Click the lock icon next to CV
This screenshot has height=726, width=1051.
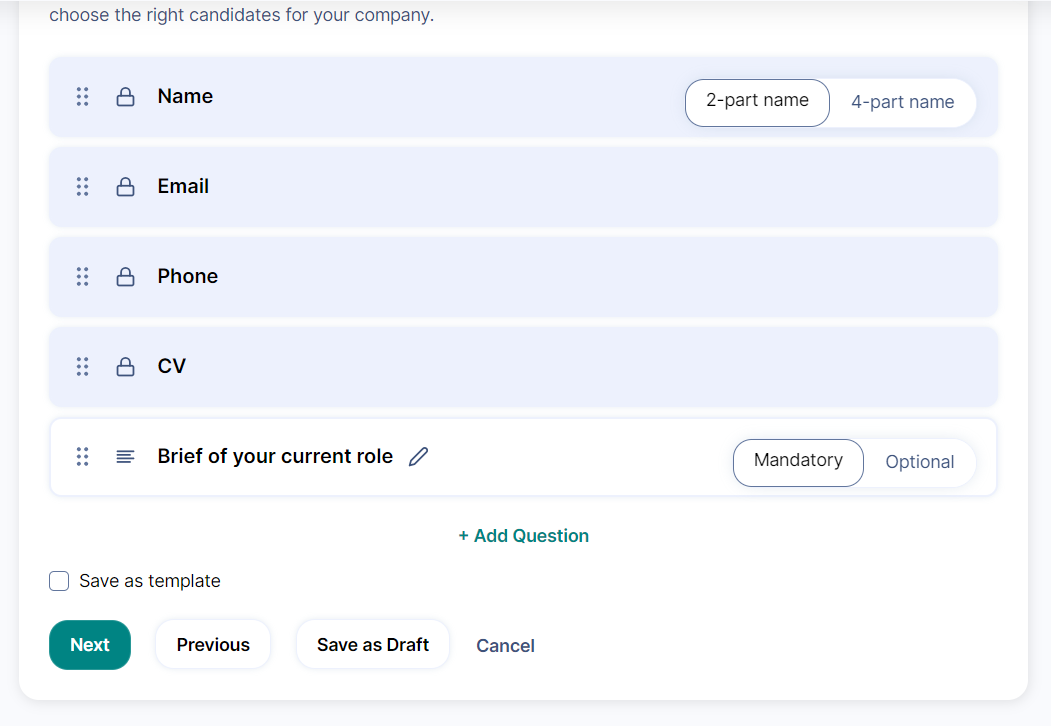coord(126,367)
